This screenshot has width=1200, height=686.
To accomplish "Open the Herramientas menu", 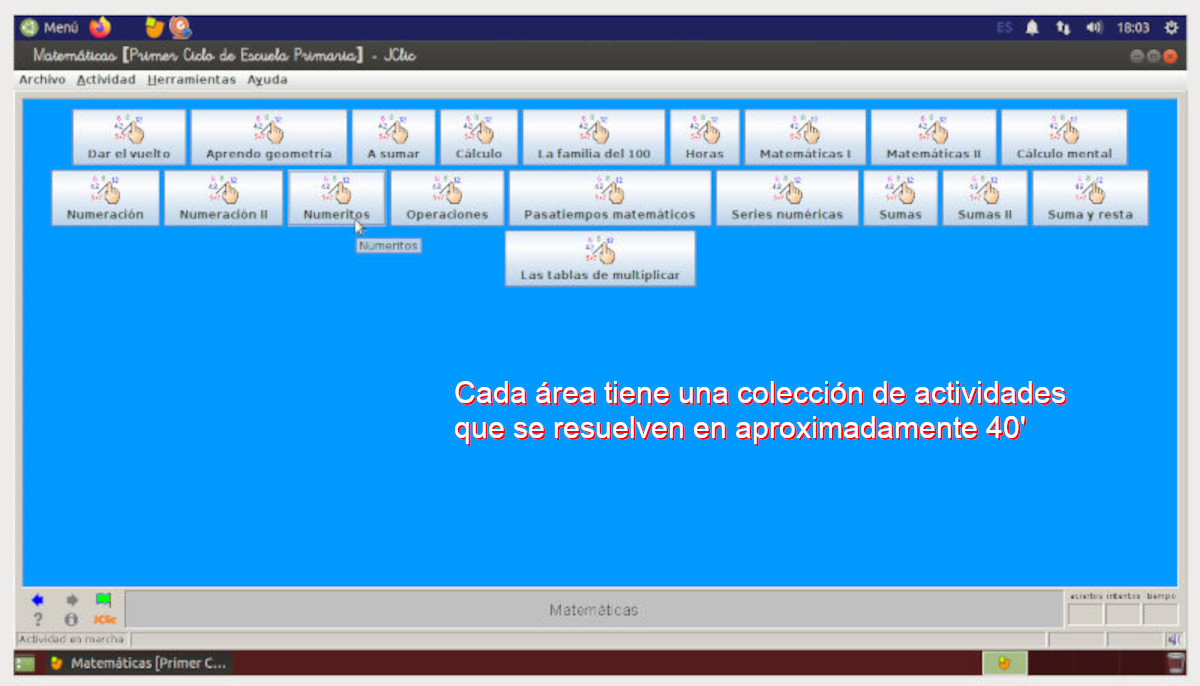I will (191, 80).
